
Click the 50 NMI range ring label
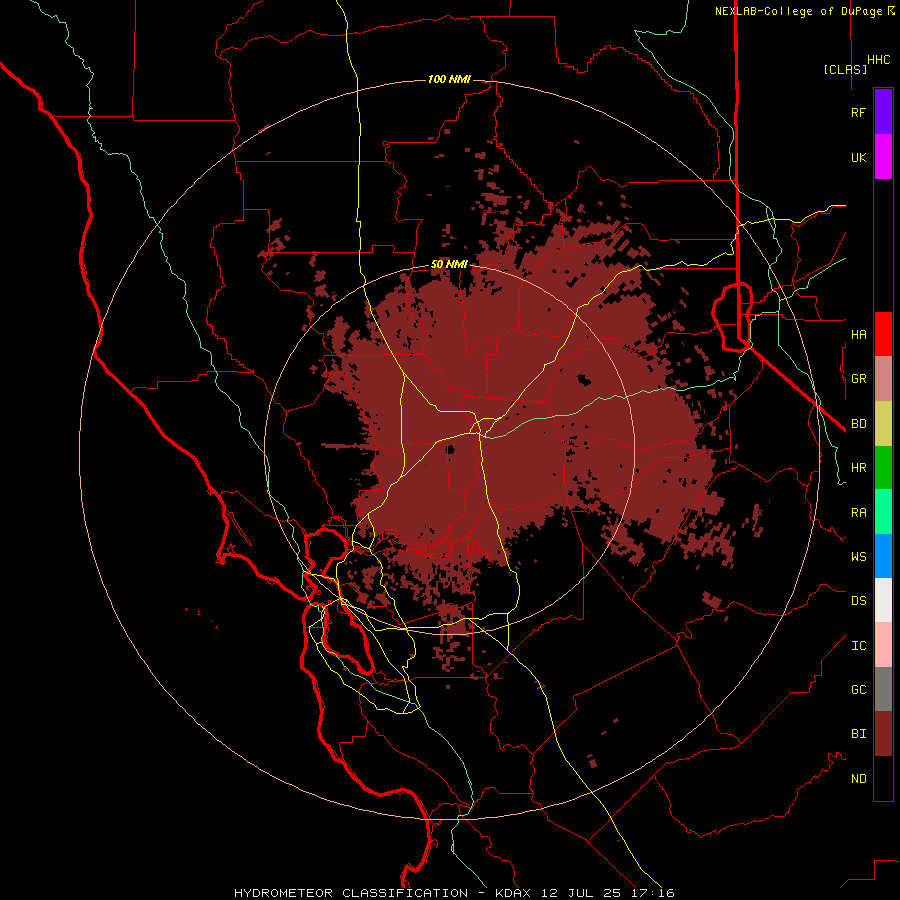(449, 264)
